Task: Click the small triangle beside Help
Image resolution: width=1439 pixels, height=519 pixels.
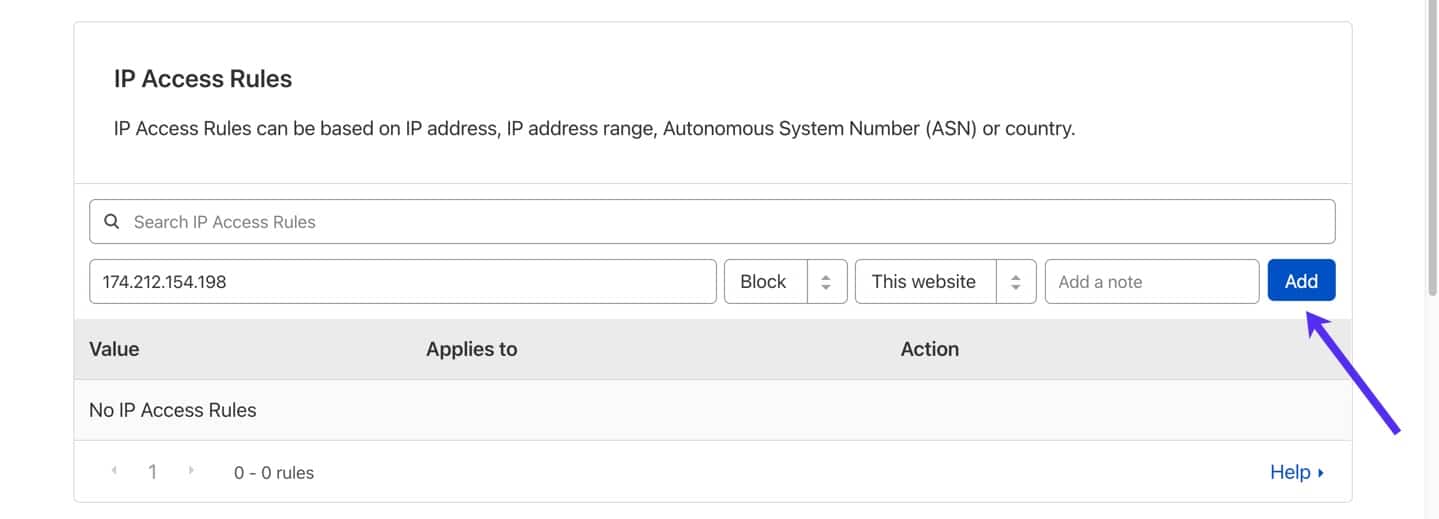Action: coord(1321,473)
